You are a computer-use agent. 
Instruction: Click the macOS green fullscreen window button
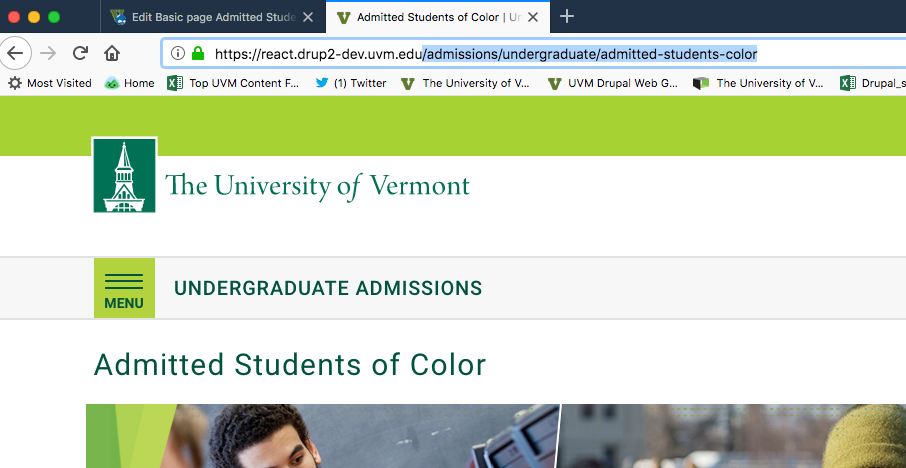click(54, 17)
